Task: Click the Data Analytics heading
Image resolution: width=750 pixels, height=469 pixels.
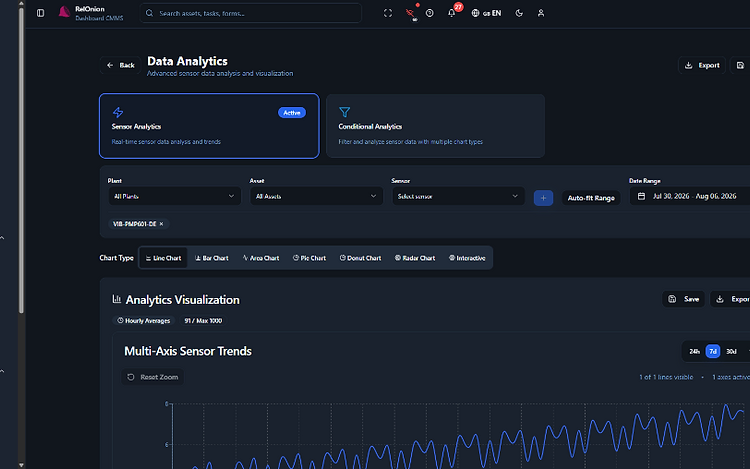Action: click(x=188, y=61)
